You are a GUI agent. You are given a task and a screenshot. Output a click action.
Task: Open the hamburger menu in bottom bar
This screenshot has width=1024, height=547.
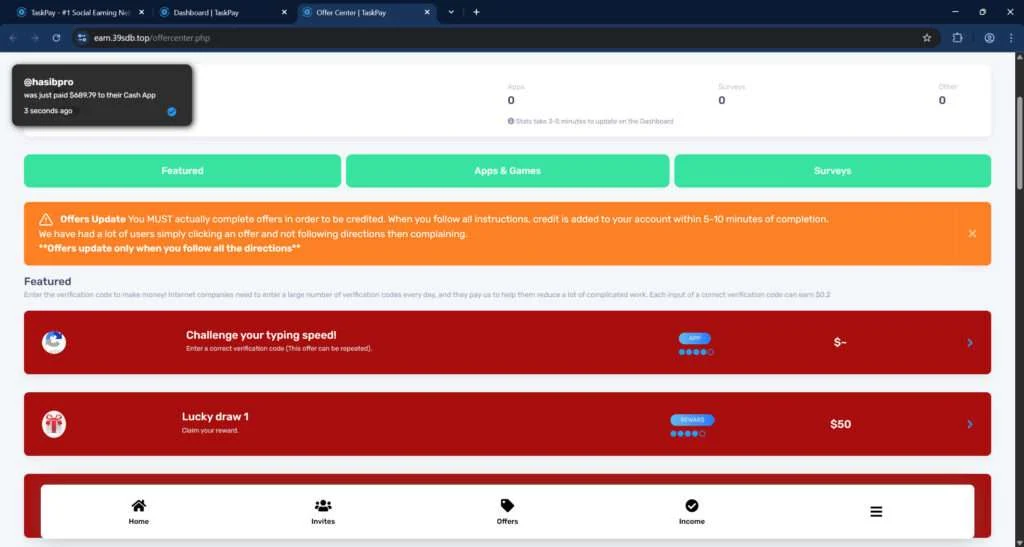[x=876, y=512]
